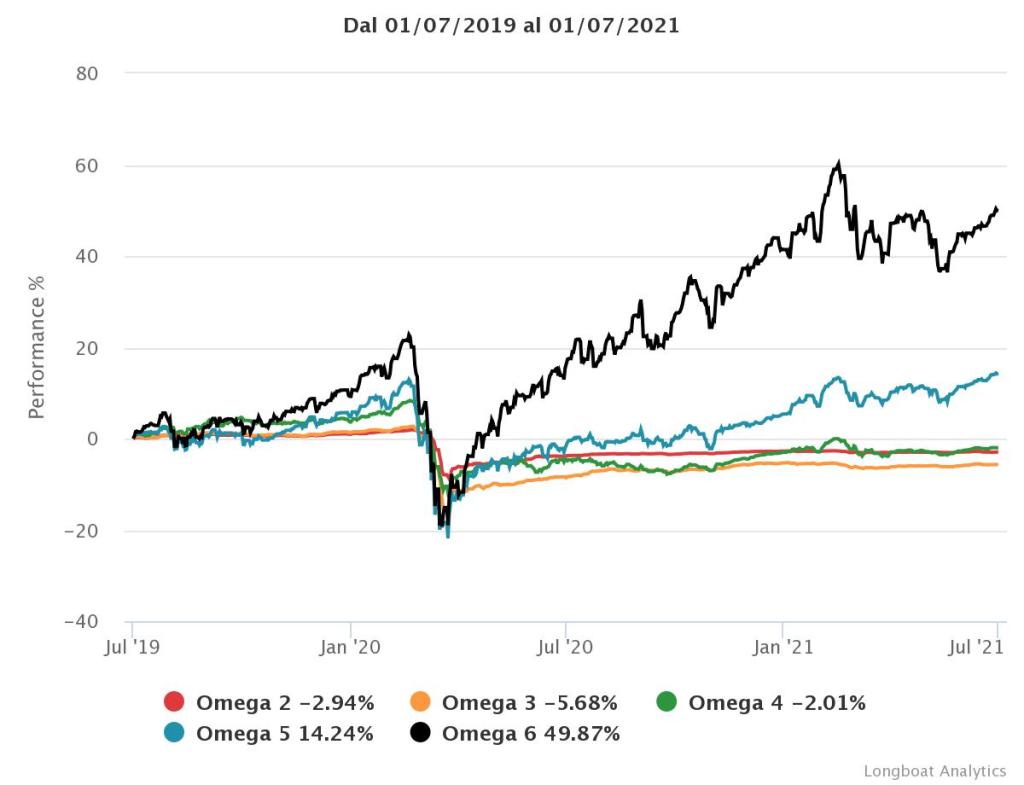Click the Performance % axis title
This screenshot has height=785, width=1024.
pos(37,348)
